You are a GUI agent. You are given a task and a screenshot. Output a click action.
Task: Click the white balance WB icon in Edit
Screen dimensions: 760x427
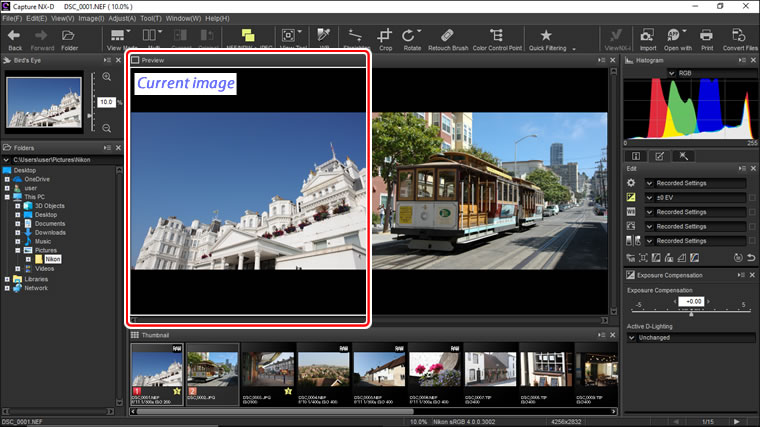tap(631, 212)
